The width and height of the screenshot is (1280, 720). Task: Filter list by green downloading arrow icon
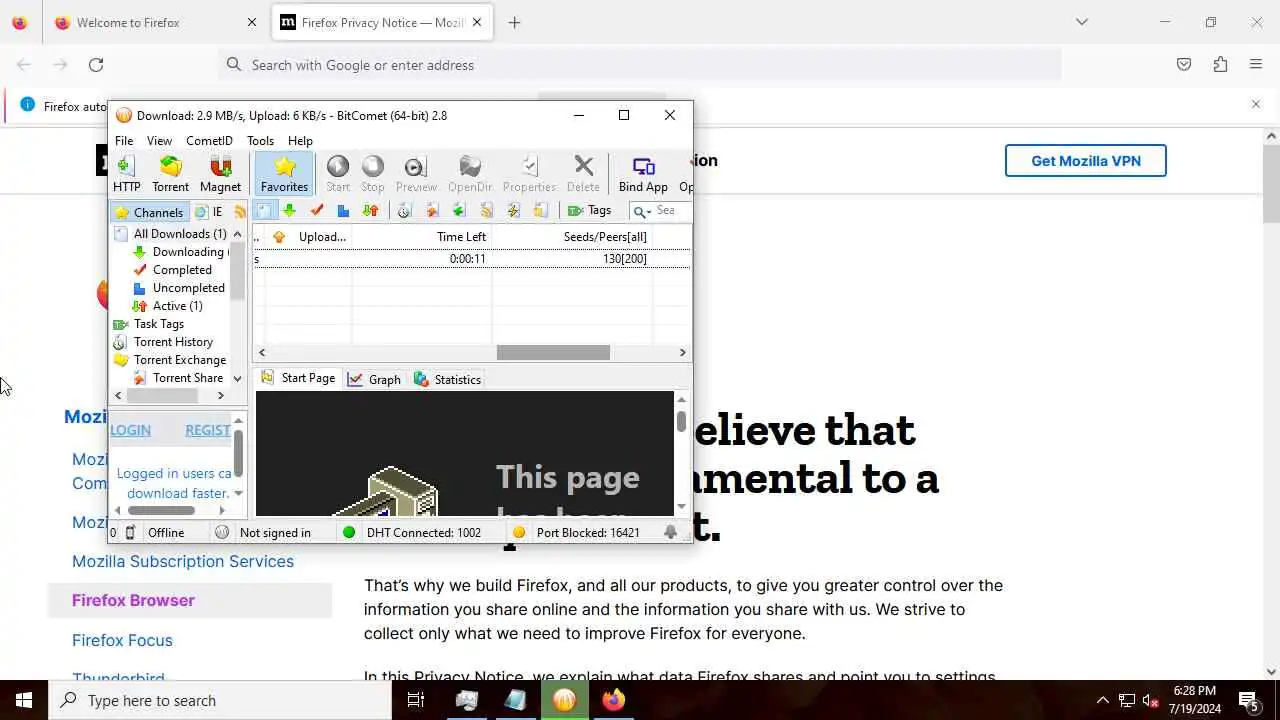290,210
